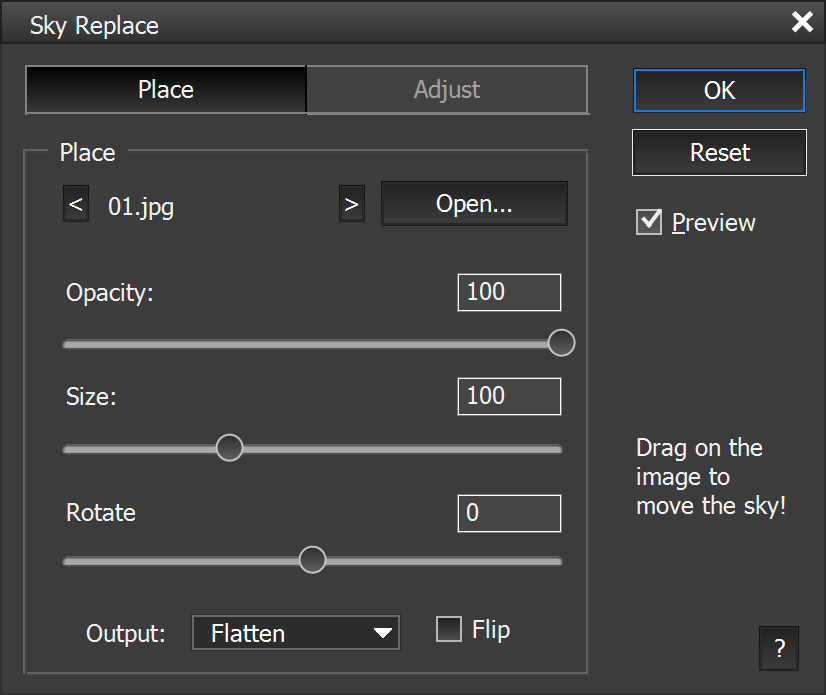Open help with question mark button
The width and height of the screenshot is (826, 695).
pos(779,649)
